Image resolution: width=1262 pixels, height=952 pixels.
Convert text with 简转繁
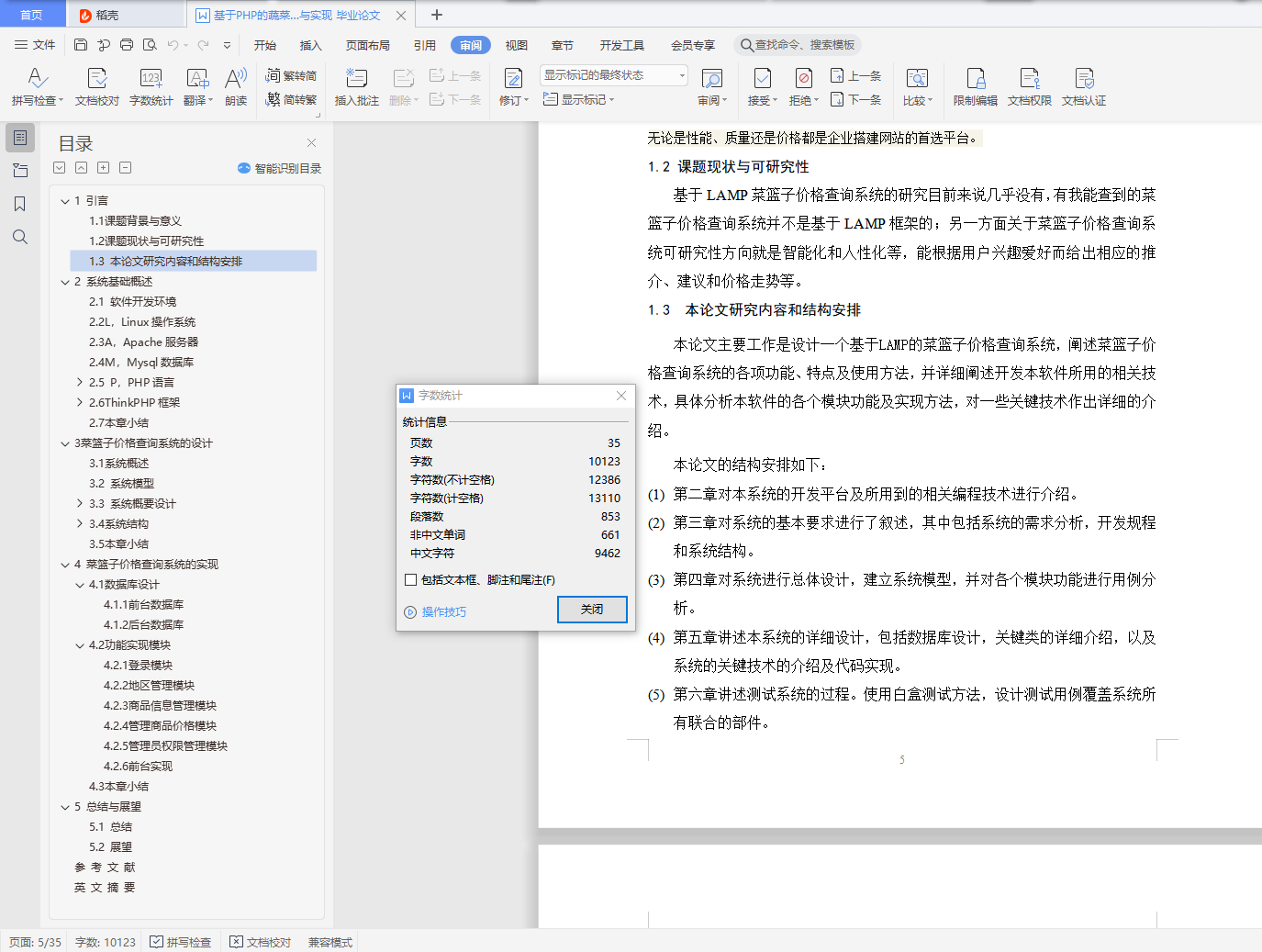(291, 99)
